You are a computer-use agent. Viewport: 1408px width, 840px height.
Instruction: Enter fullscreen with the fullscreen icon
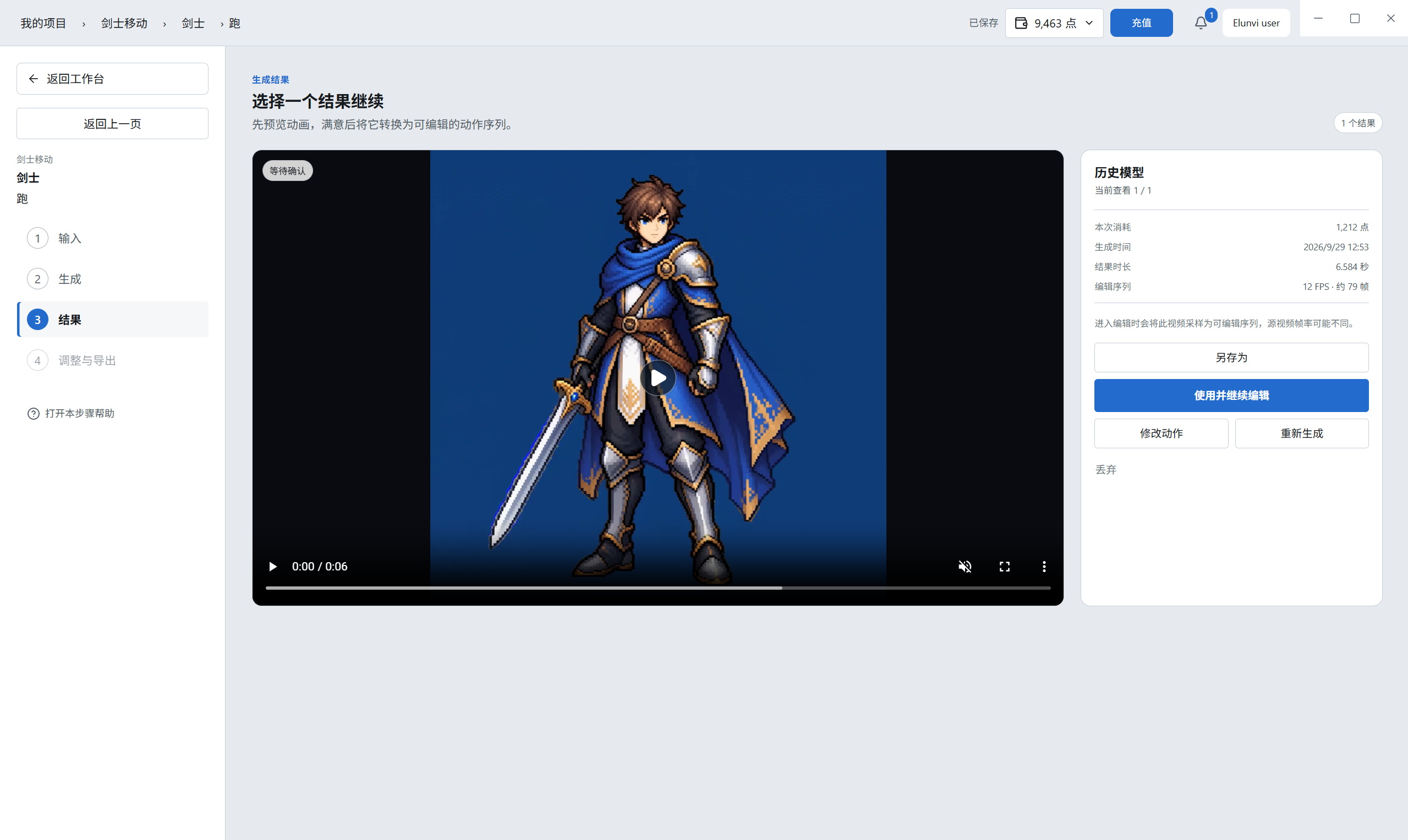pos(1004,567)
